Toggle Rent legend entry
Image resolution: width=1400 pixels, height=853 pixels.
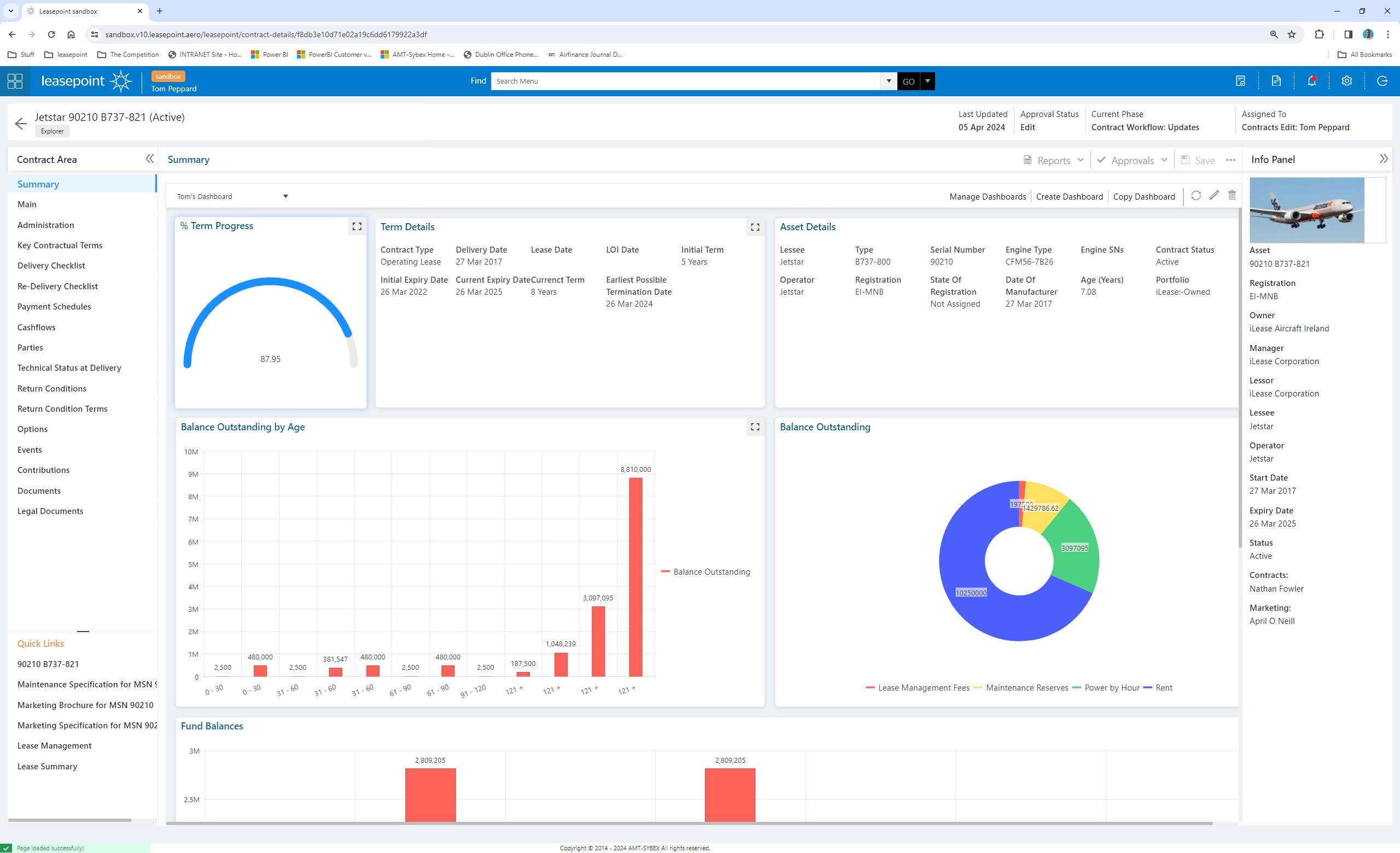(1157, 688)
